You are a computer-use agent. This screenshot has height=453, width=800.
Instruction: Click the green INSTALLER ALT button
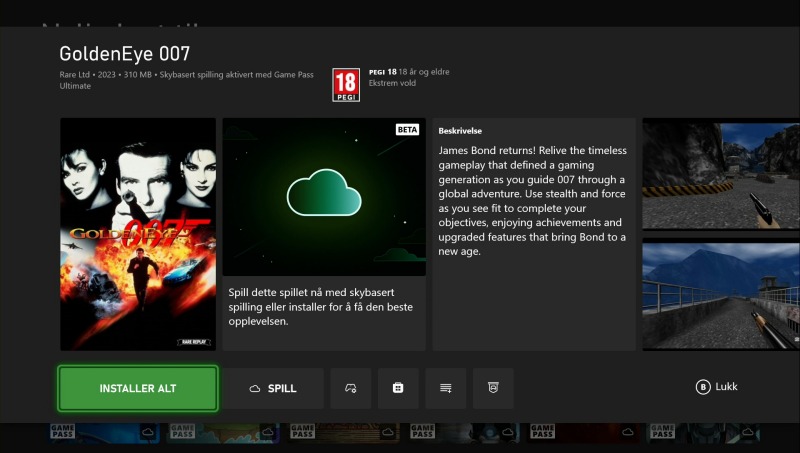[x=138, y=388]
